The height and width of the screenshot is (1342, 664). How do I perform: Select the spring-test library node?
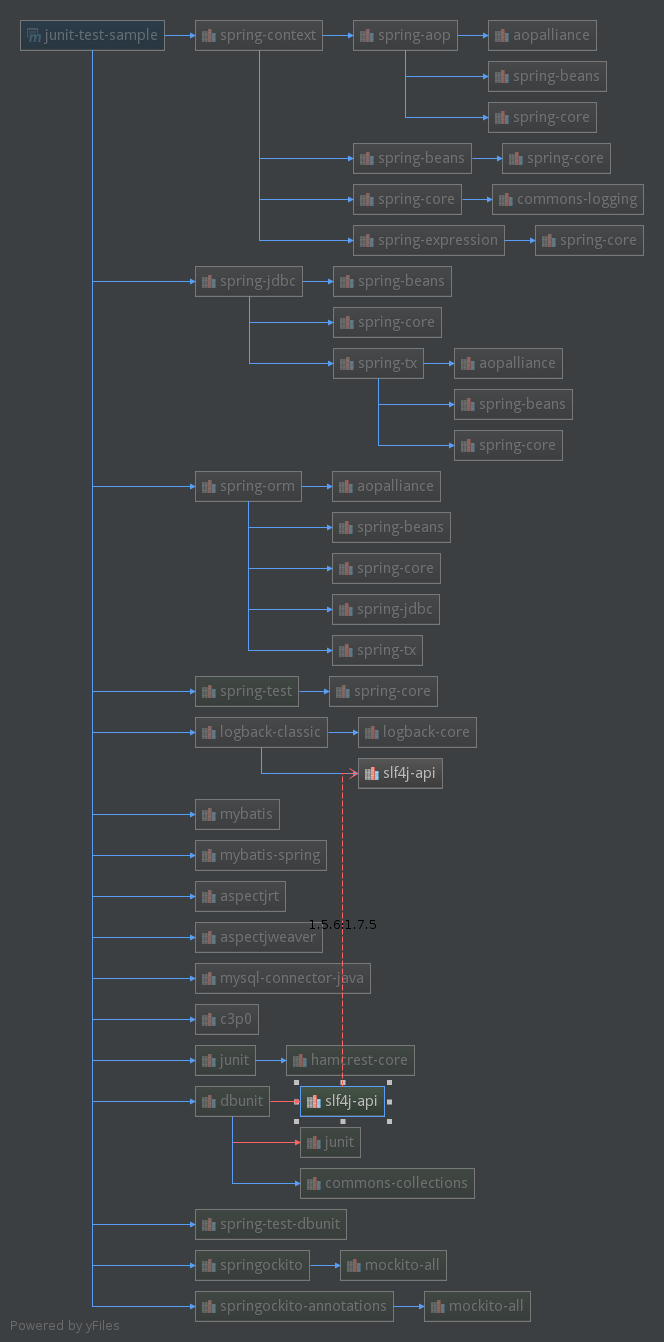pos(247,691)
